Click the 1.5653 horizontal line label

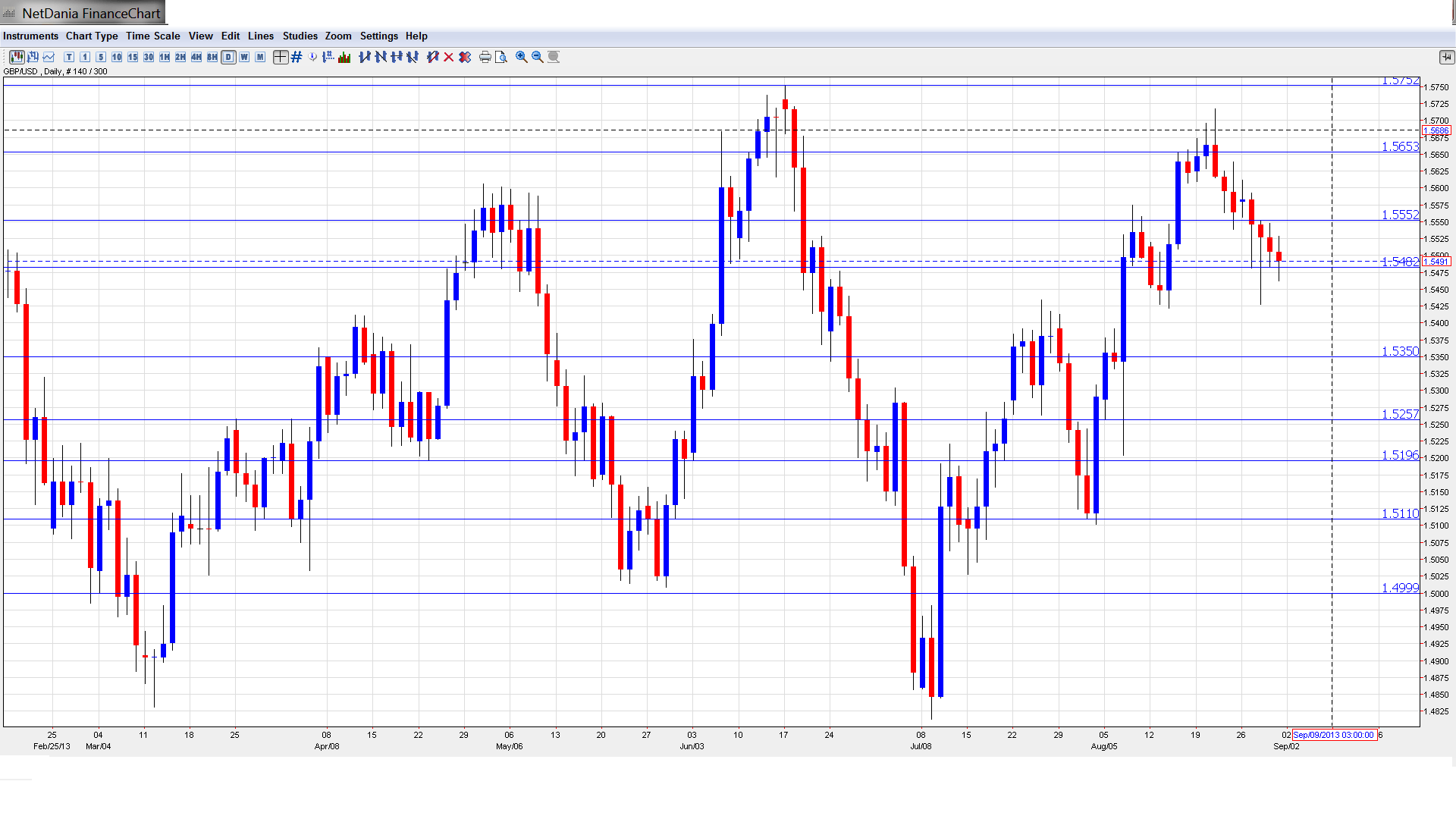pyautogui.click(x=1399, y=146)
